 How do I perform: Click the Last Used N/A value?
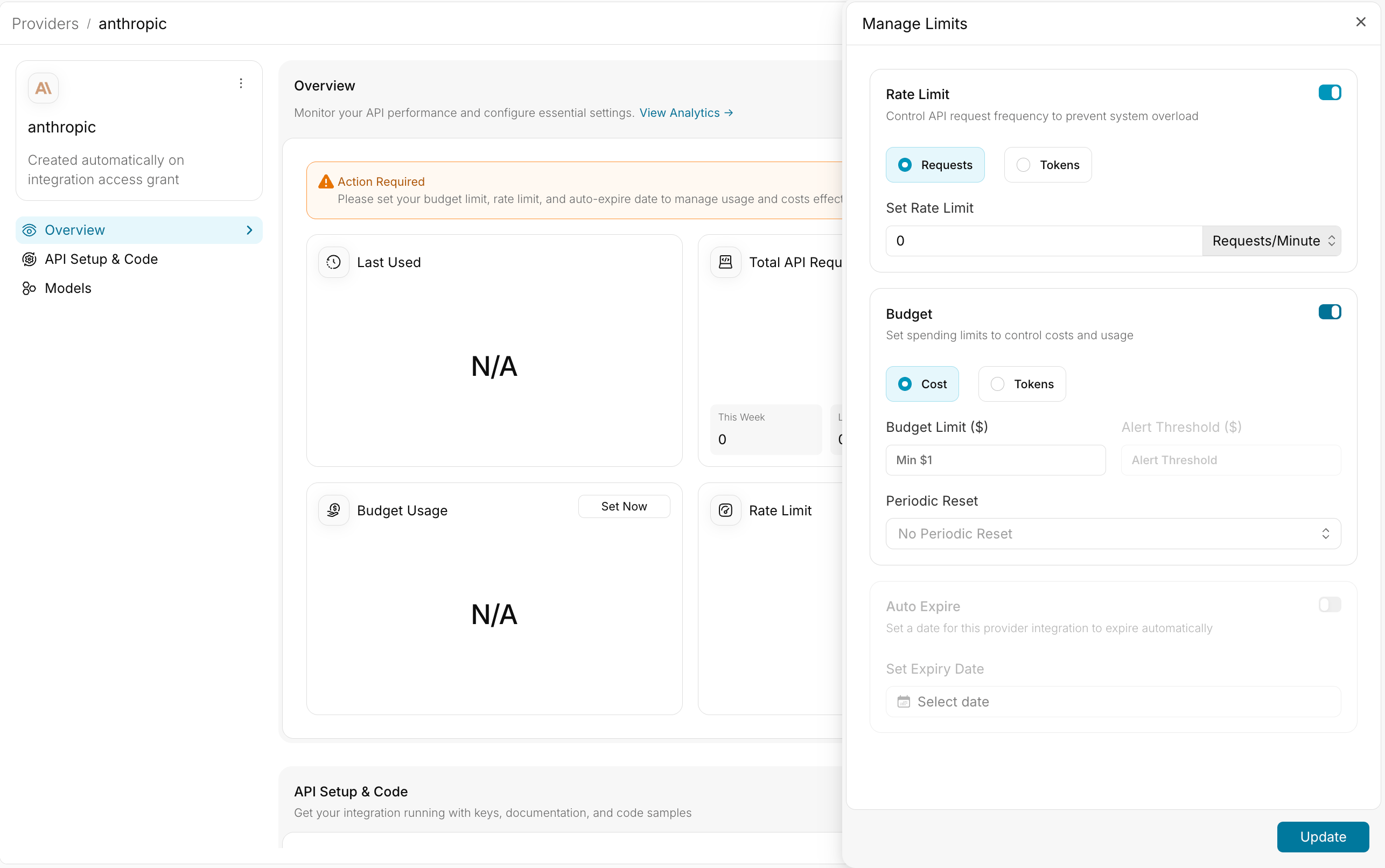(494, 366)
